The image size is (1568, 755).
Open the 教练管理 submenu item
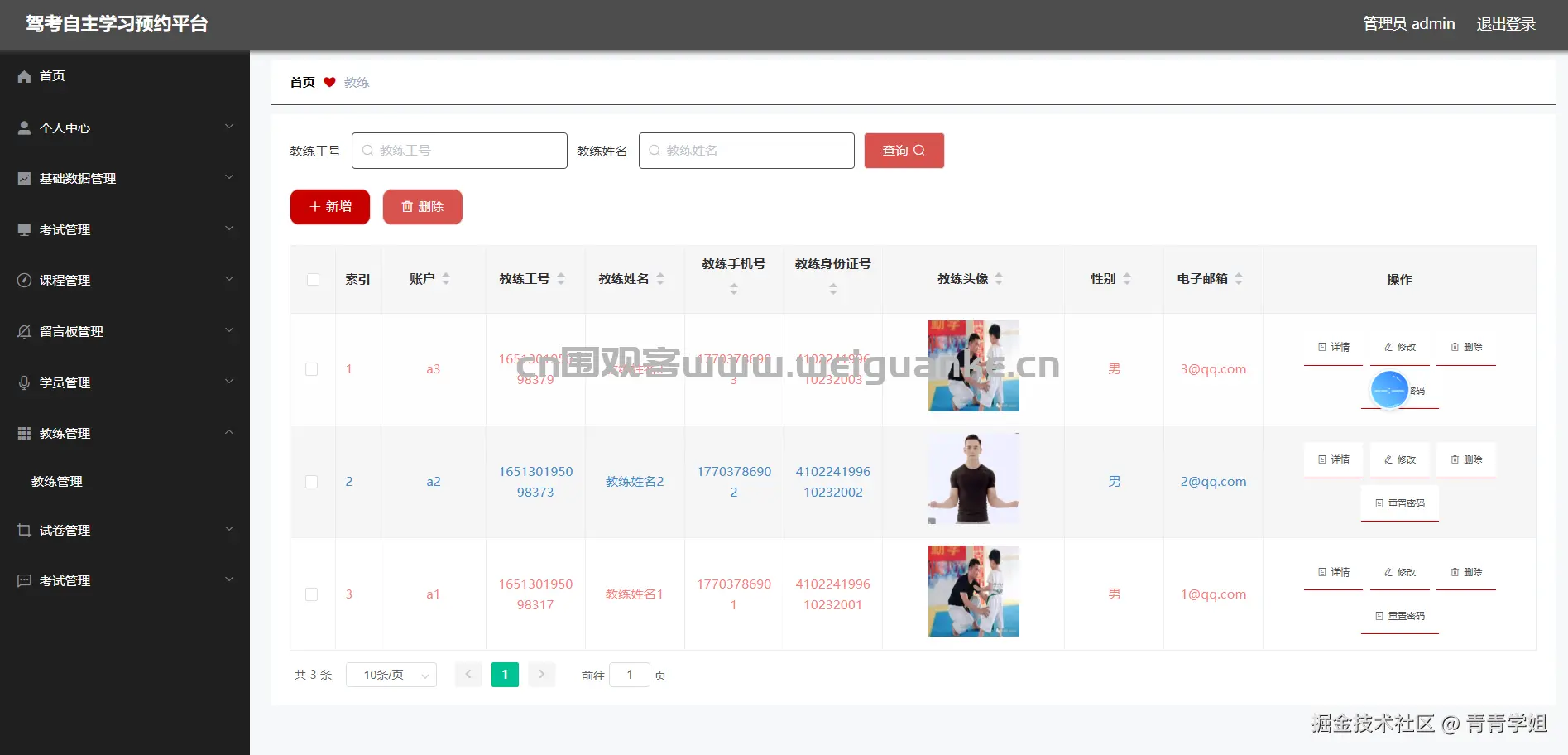pyautogui.click(x=57, y=482)
